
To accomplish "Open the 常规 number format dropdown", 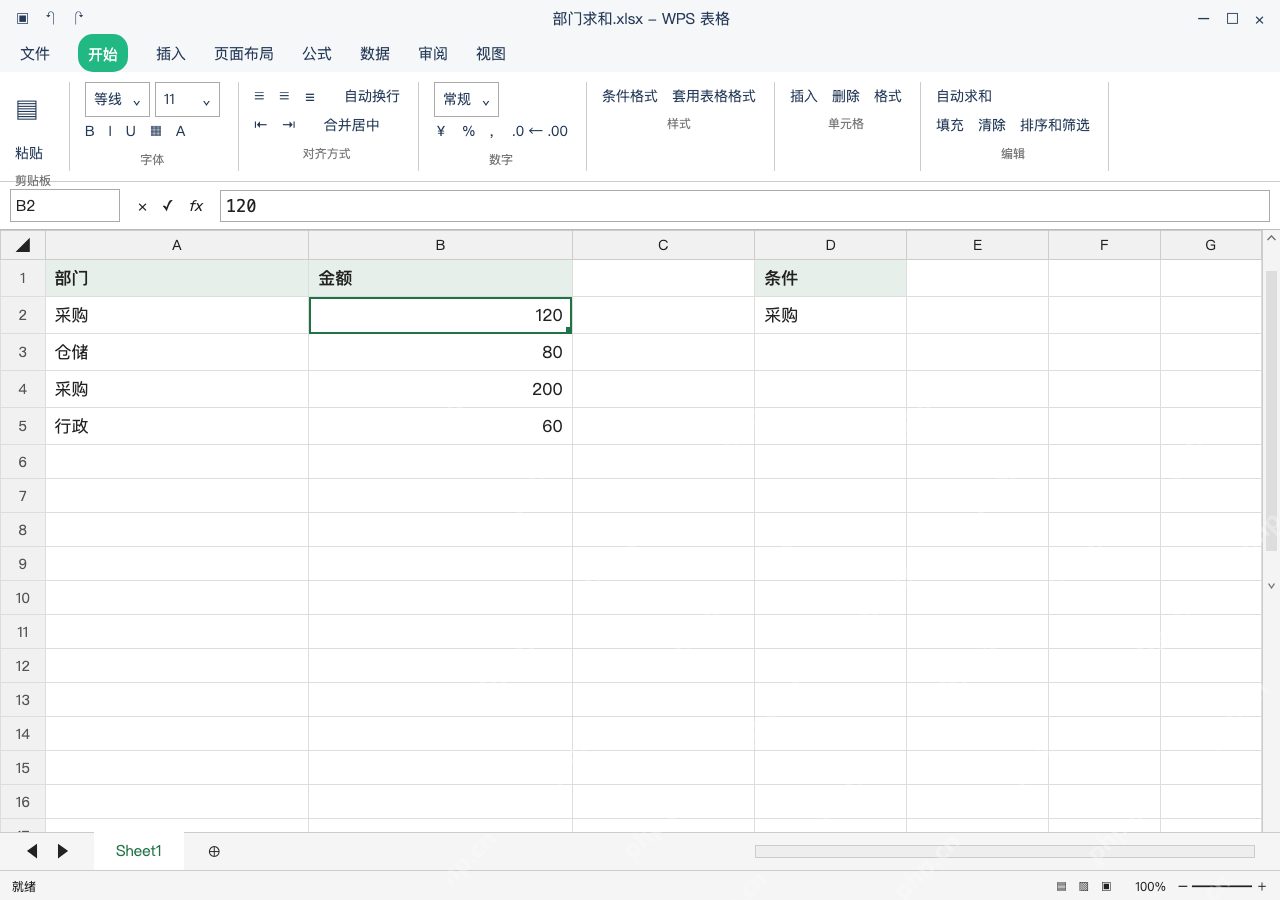I will (x=466, y=99).
